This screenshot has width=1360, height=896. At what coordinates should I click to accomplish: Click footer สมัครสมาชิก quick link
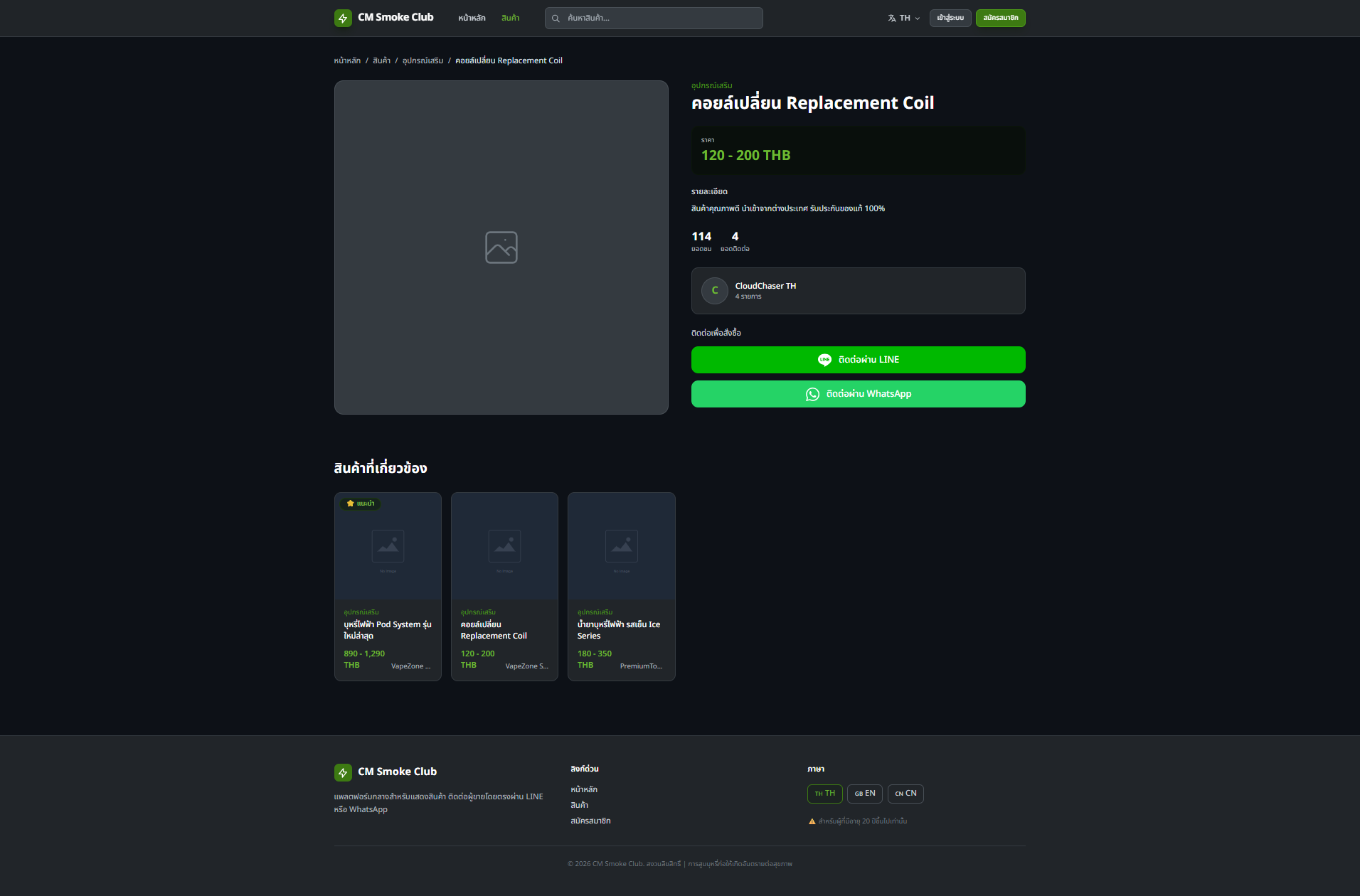click(x=590, y=821)
